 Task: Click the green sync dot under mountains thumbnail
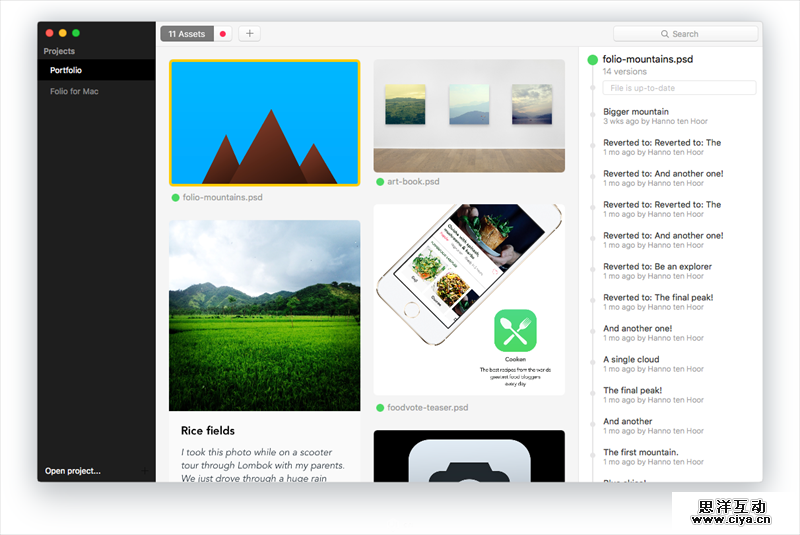coord(176,198)
